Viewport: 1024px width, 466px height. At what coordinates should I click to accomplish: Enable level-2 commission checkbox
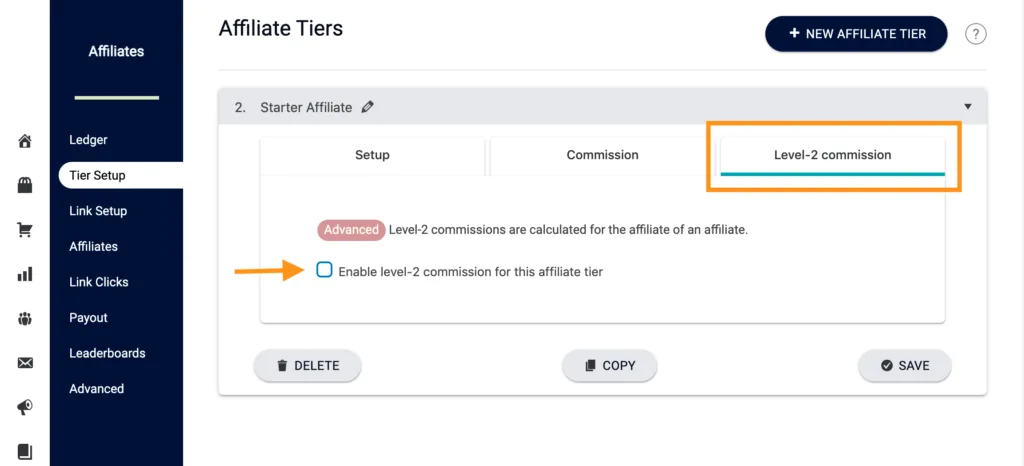tap(324, 270)
